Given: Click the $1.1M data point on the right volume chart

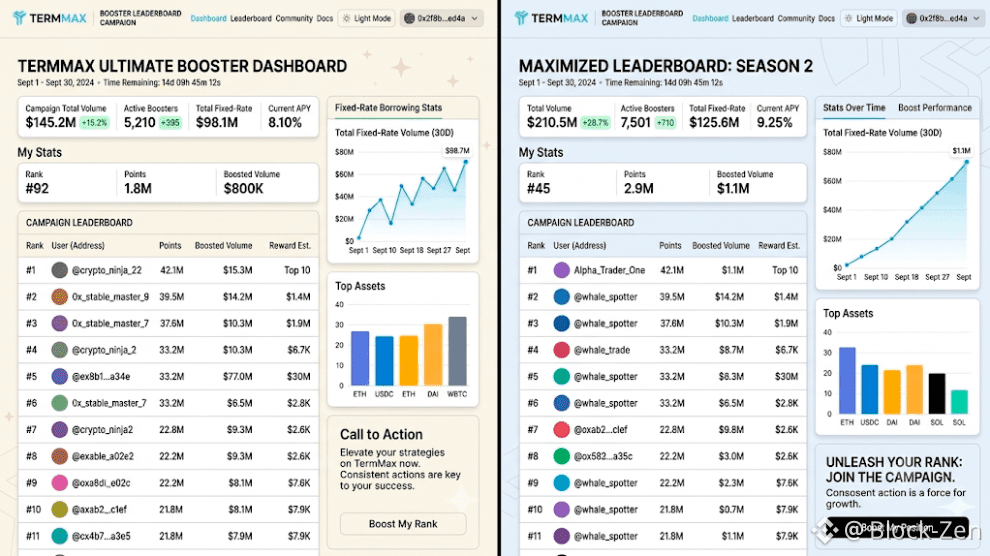Looking at the screenshot, I should pos(967,162).
